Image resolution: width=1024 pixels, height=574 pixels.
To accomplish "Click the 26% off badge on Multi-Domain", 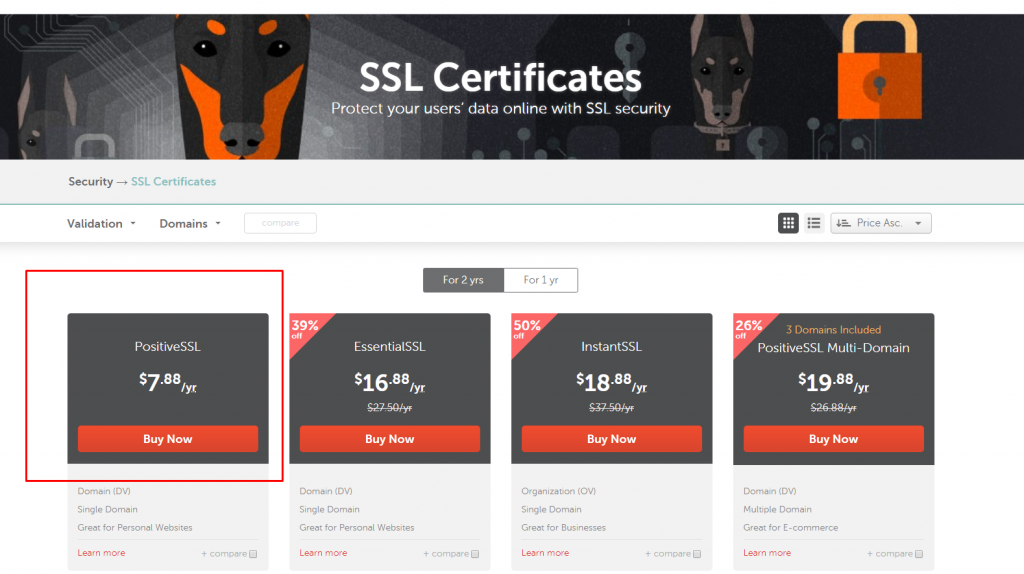I will (747, 328).
